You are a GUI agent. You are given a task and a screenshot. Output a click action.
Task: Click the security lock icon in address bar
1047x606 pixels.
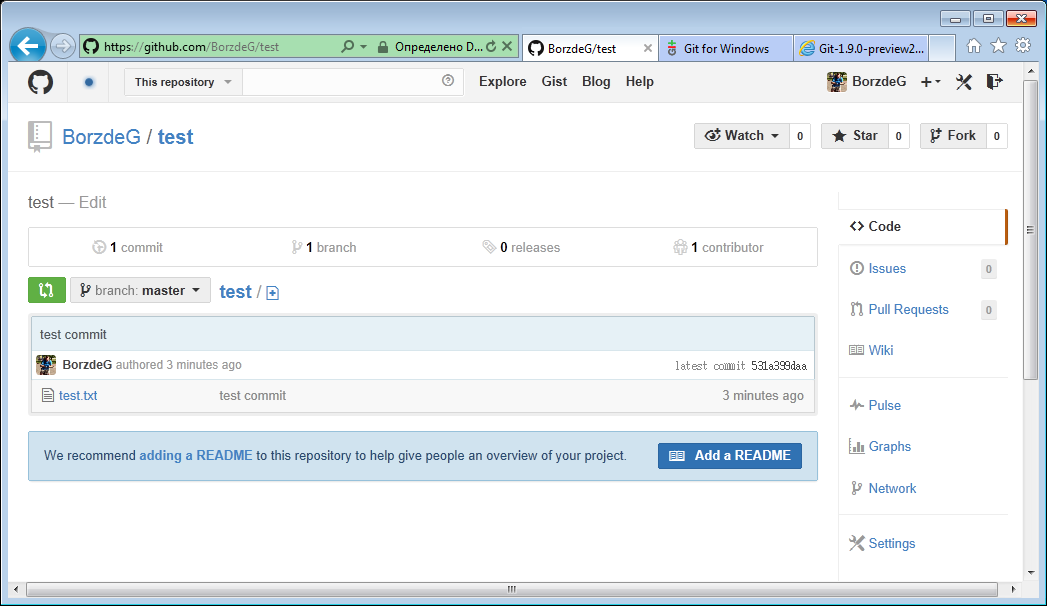pyautogui.click(x=383, y=47)
